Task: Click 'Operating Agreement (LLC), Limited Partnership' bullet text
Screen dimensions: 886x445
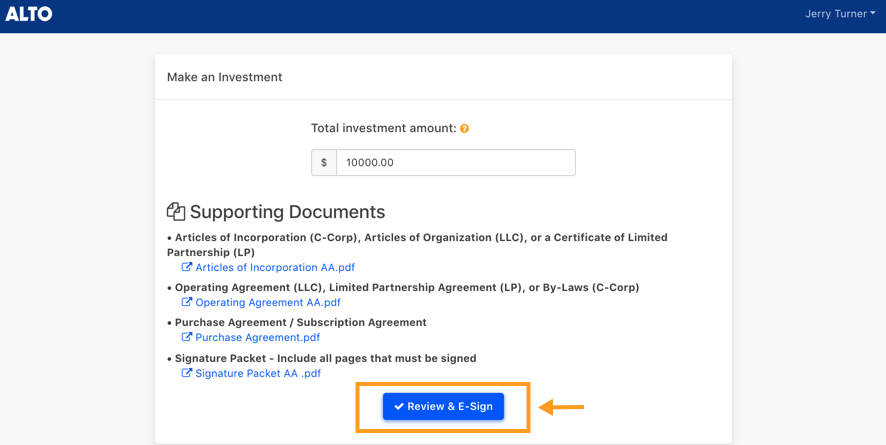Action: [x=407, y=287]
